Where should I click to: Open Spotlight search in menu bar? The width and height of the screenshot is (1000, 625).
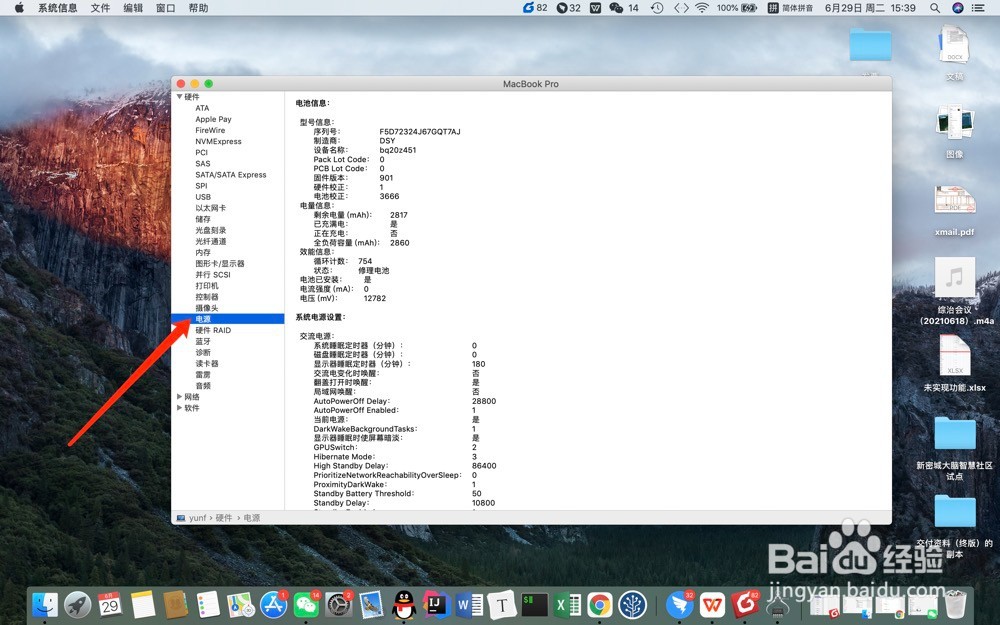coord(935,8)
